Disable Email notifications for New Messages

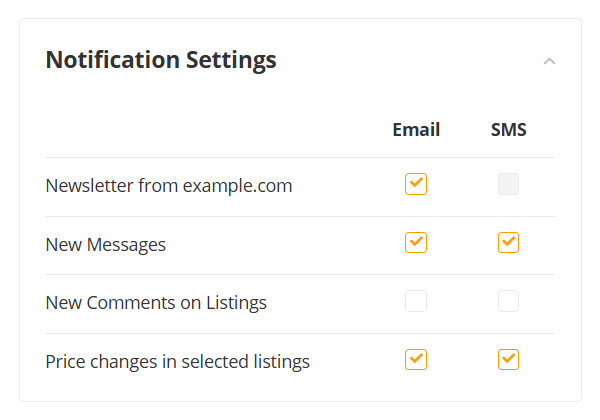(416, 243)
